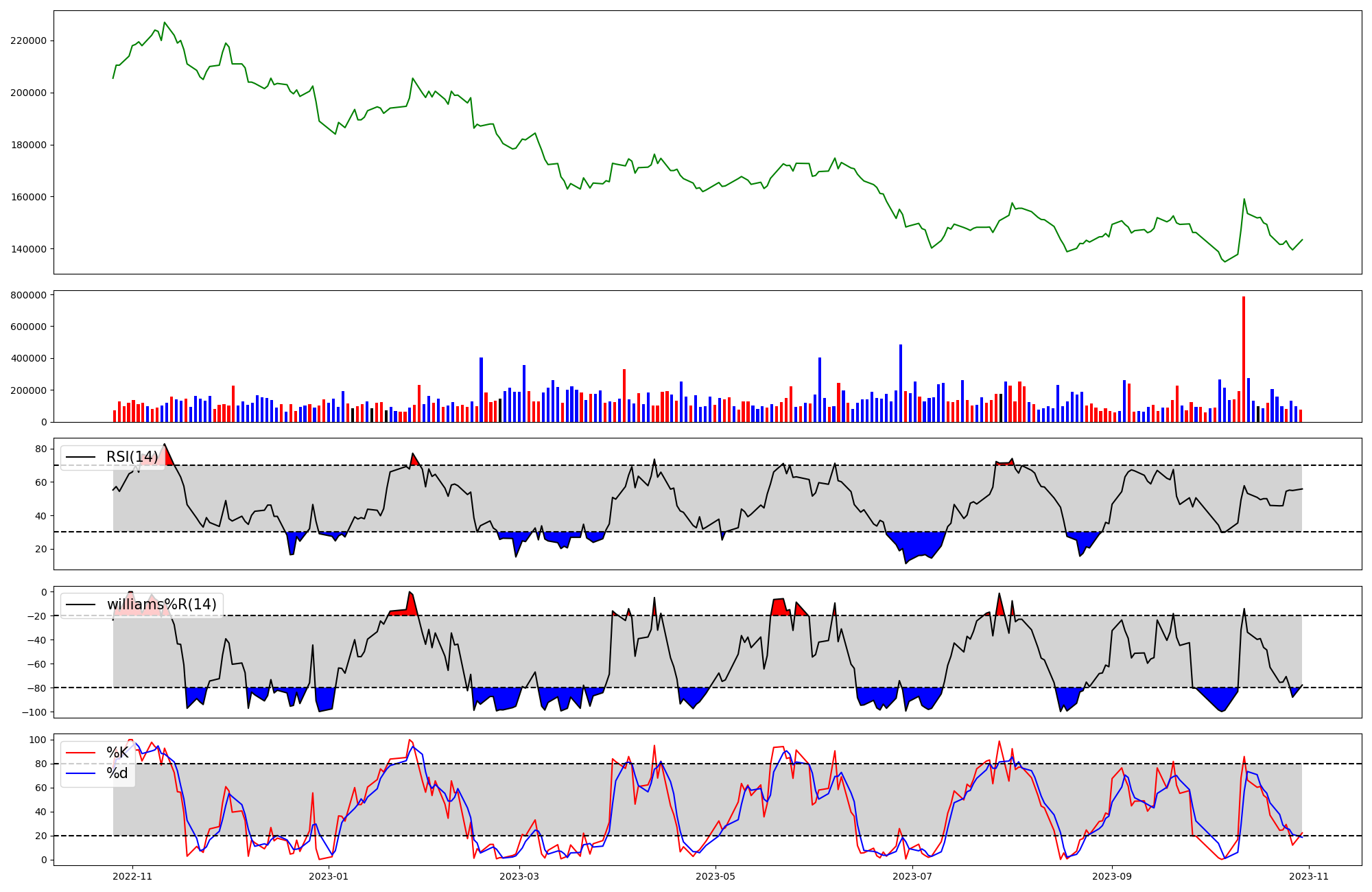
Task: Select the %d legend entry text
Action: pyautogui.click(x=117, y=773)
